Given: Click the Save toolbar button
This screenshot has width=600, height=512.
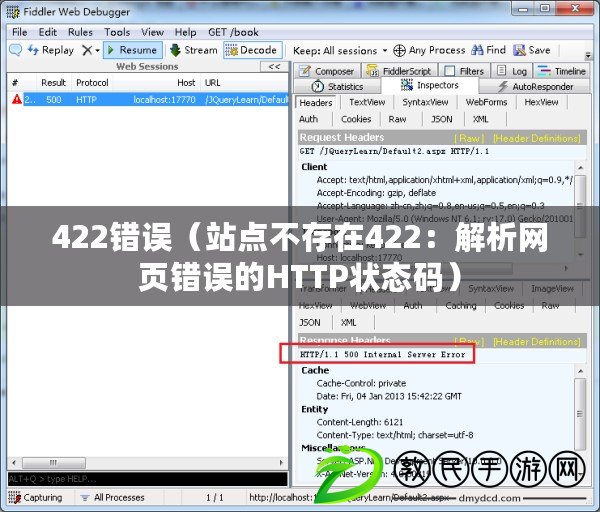Looking at the screenshot, I should click(532, 50).
